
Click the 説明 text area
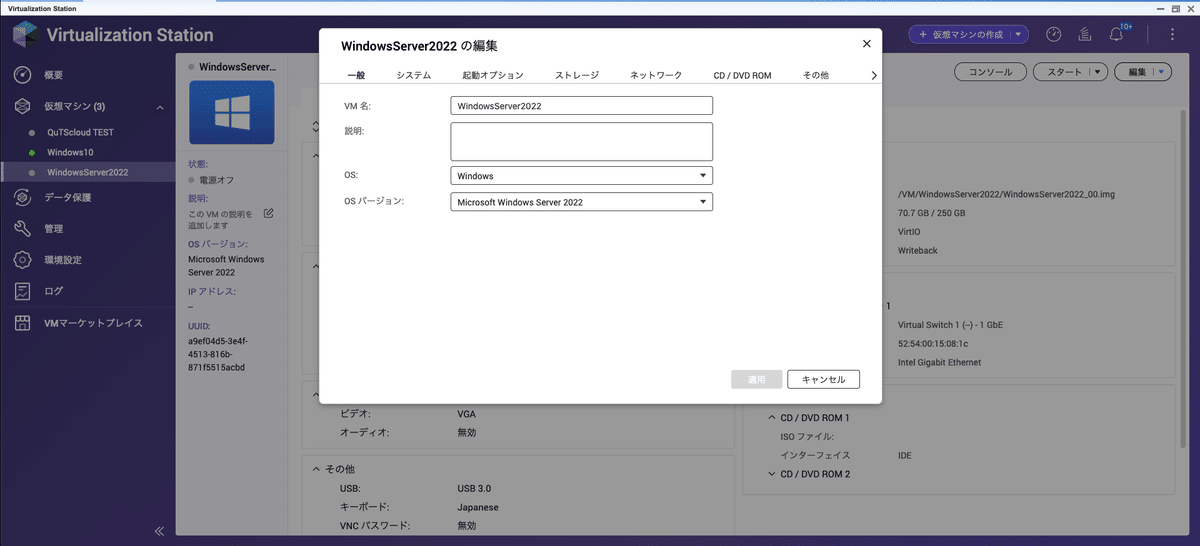(x=582, y=141)
